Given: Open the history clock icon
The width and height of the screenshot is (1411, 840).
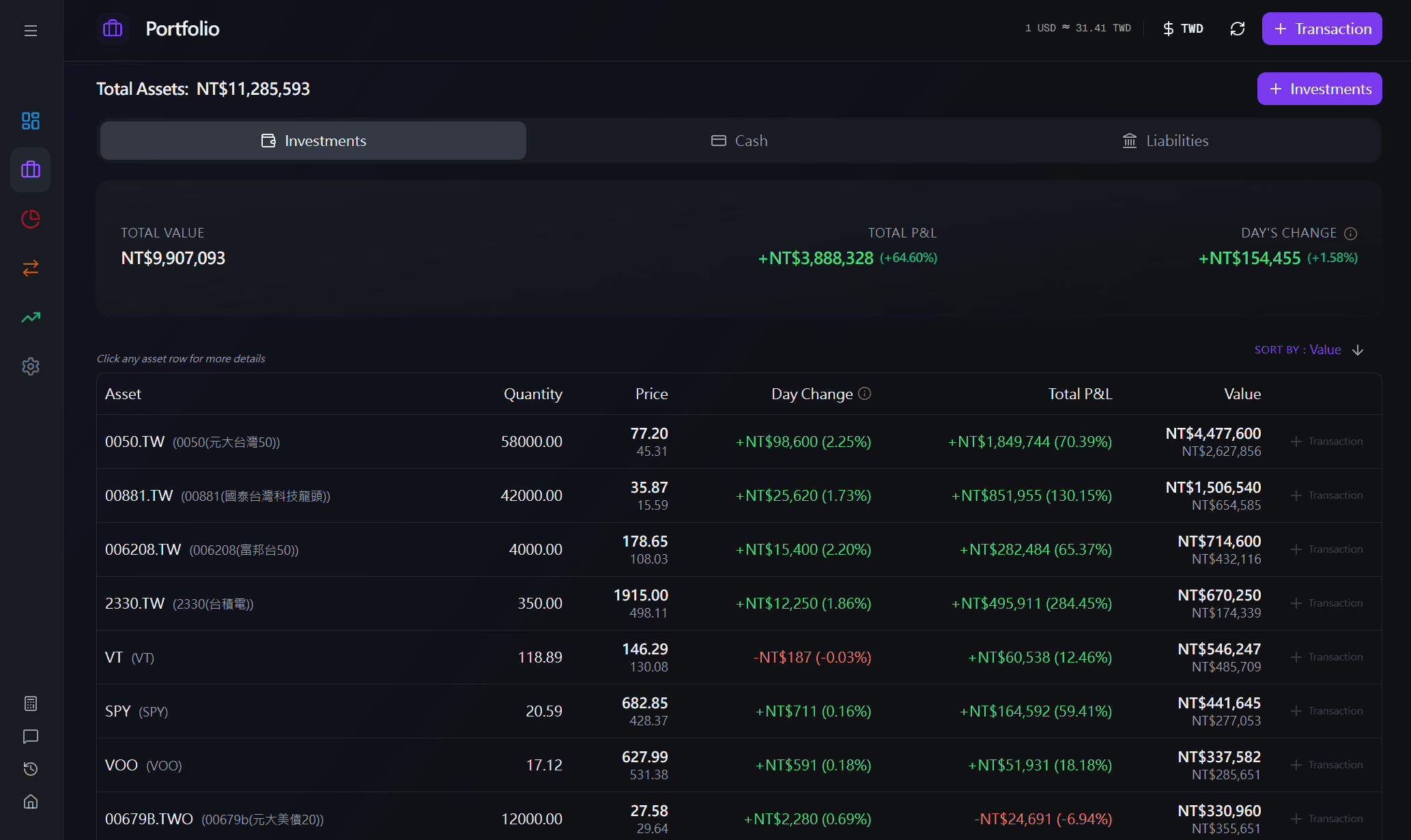Looking at the screenshot, I should click(31, 769).
